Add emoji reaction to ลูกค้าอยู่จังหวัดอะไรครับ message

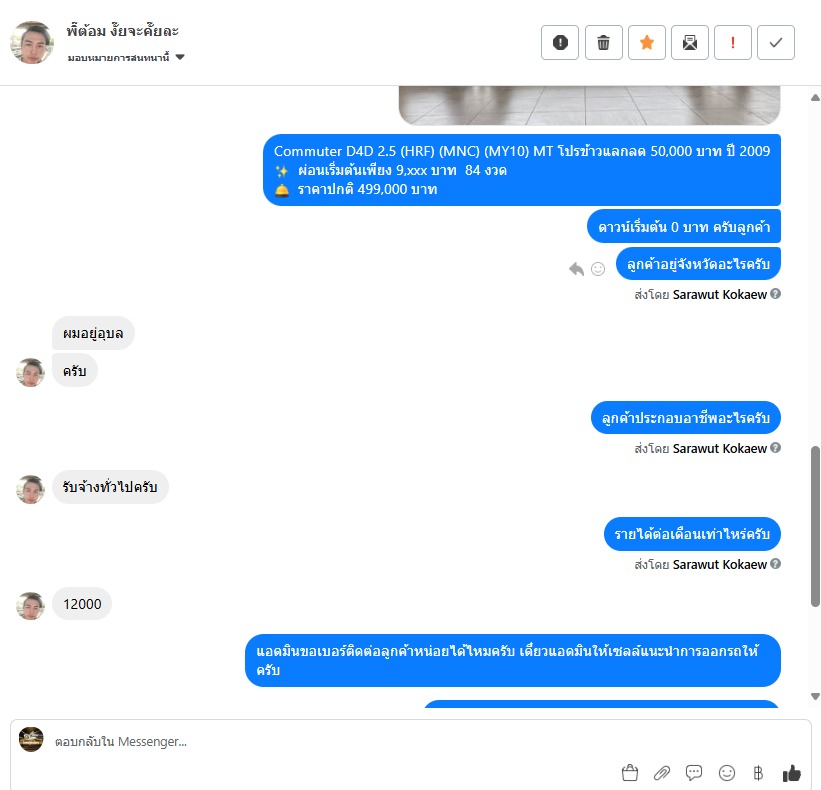pyautogui.click(x=598, y=269)
